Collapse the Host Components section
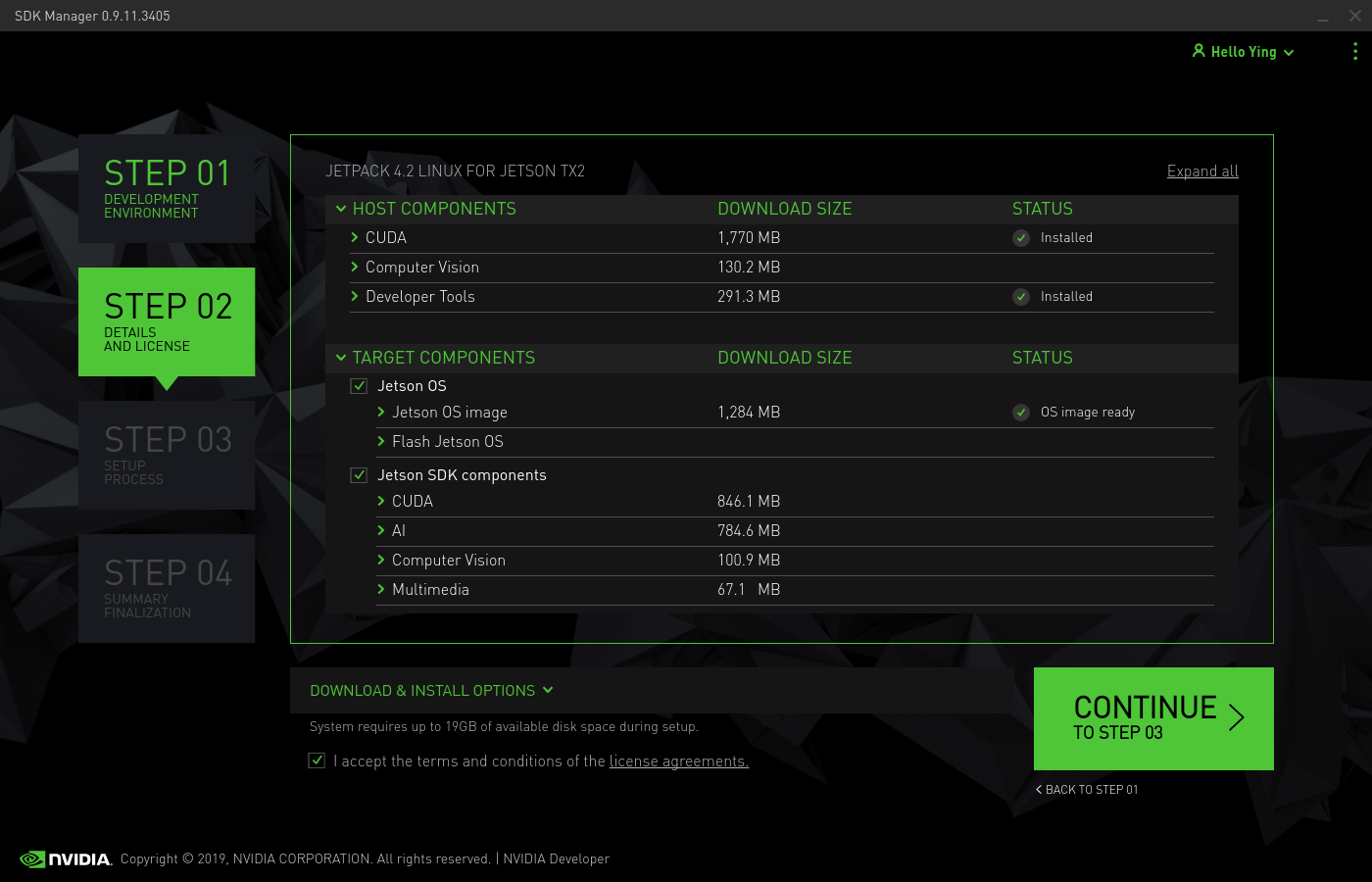Viewport: 1372px width, 882px height. pyautogui.click(x=341, y=209)
